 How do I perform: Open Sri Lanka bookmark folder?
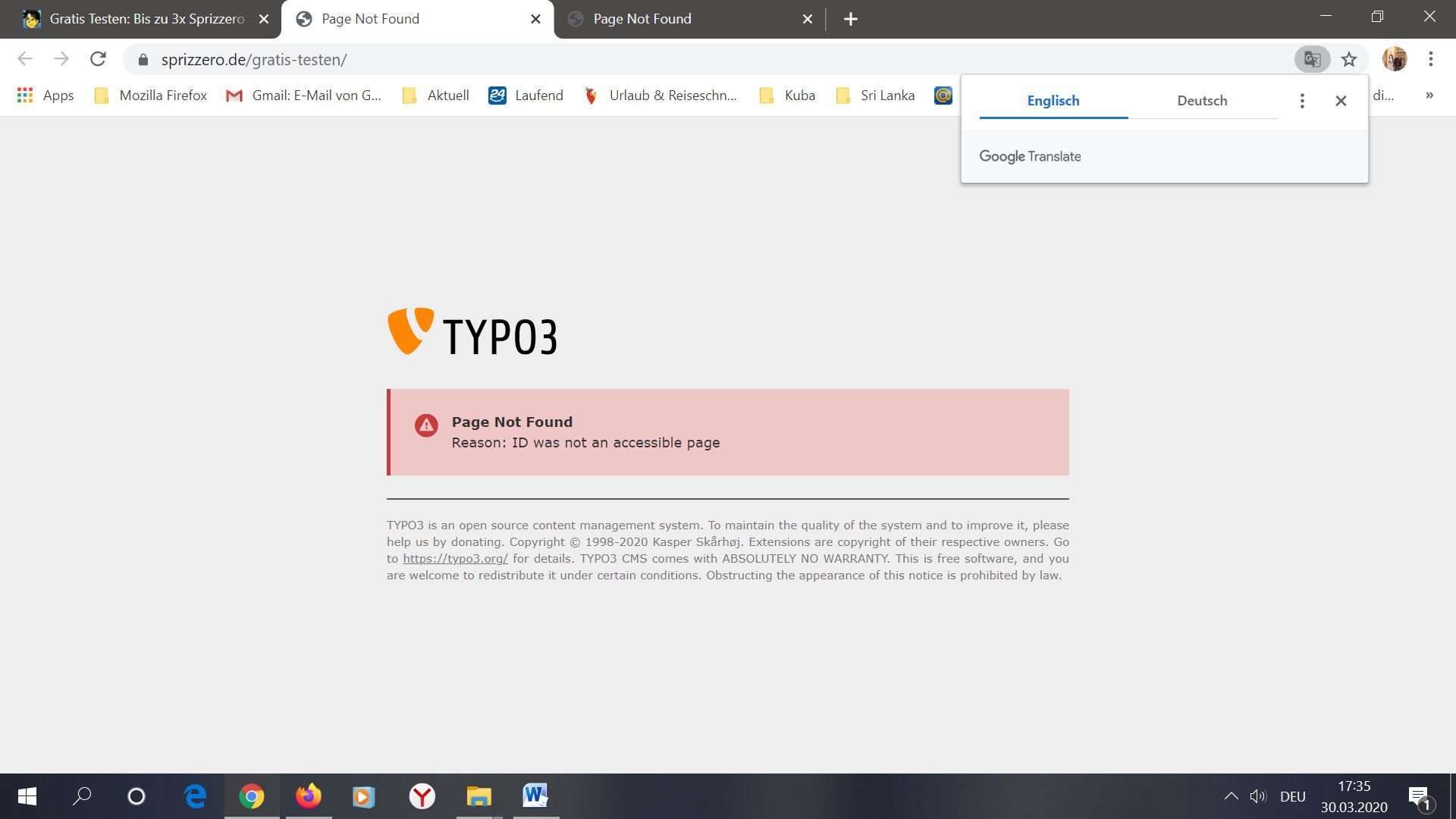875,96
